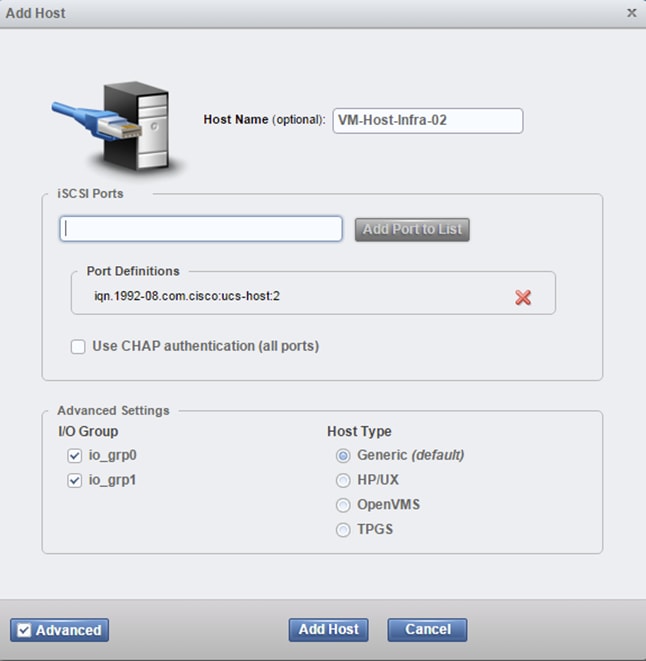
Task: Click the Host Name (optional) label
Action: pyautogui.click(x=264, y=120)
